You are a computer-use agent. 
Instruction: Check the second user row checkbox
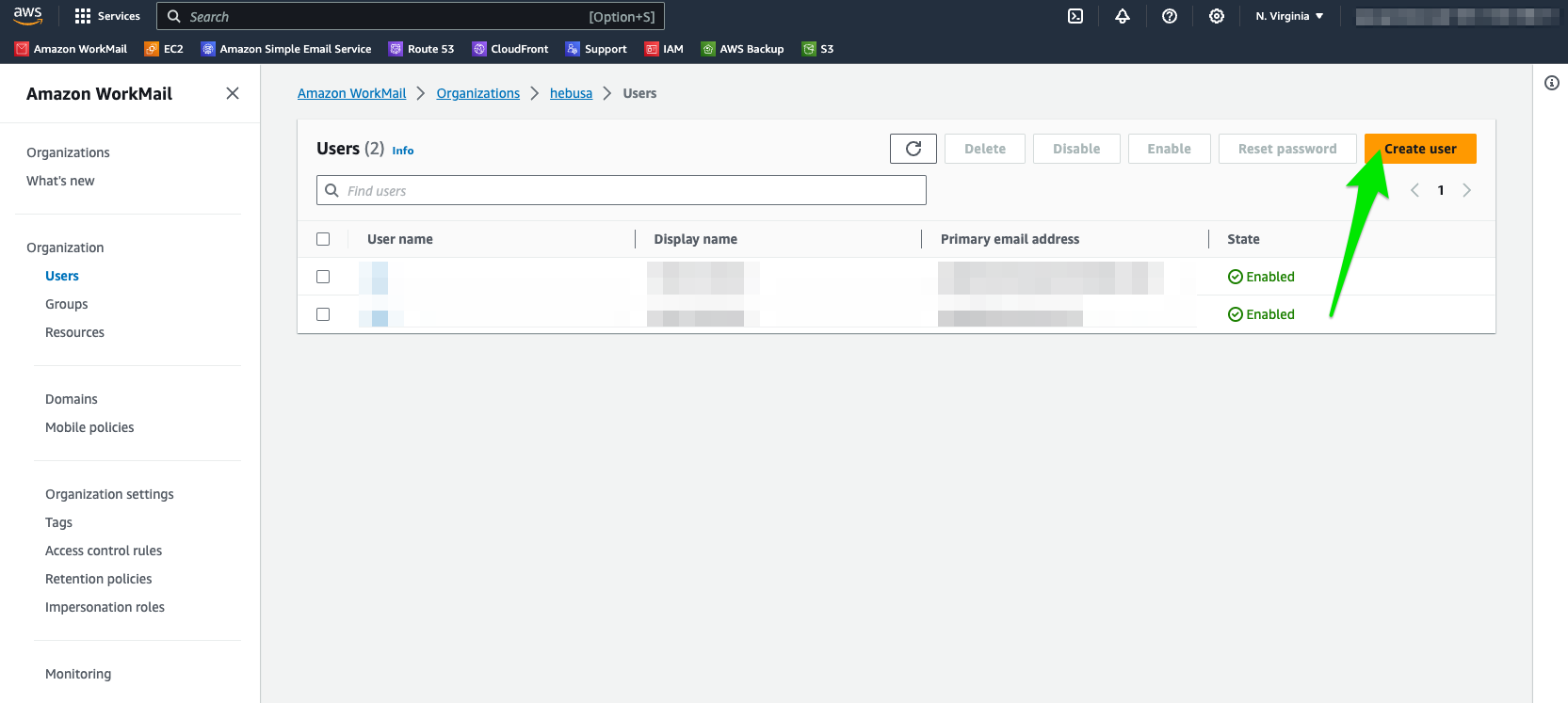pos(323,314)
